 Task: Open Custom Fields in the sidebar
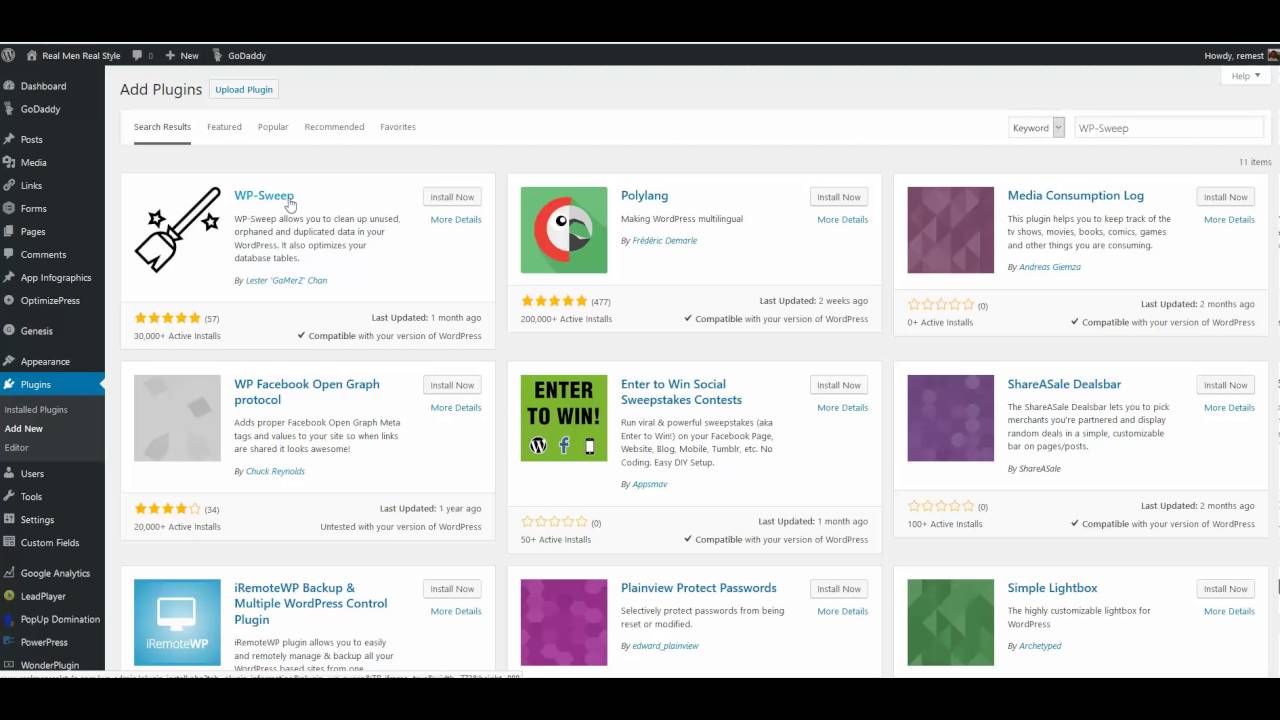(52, 542)
